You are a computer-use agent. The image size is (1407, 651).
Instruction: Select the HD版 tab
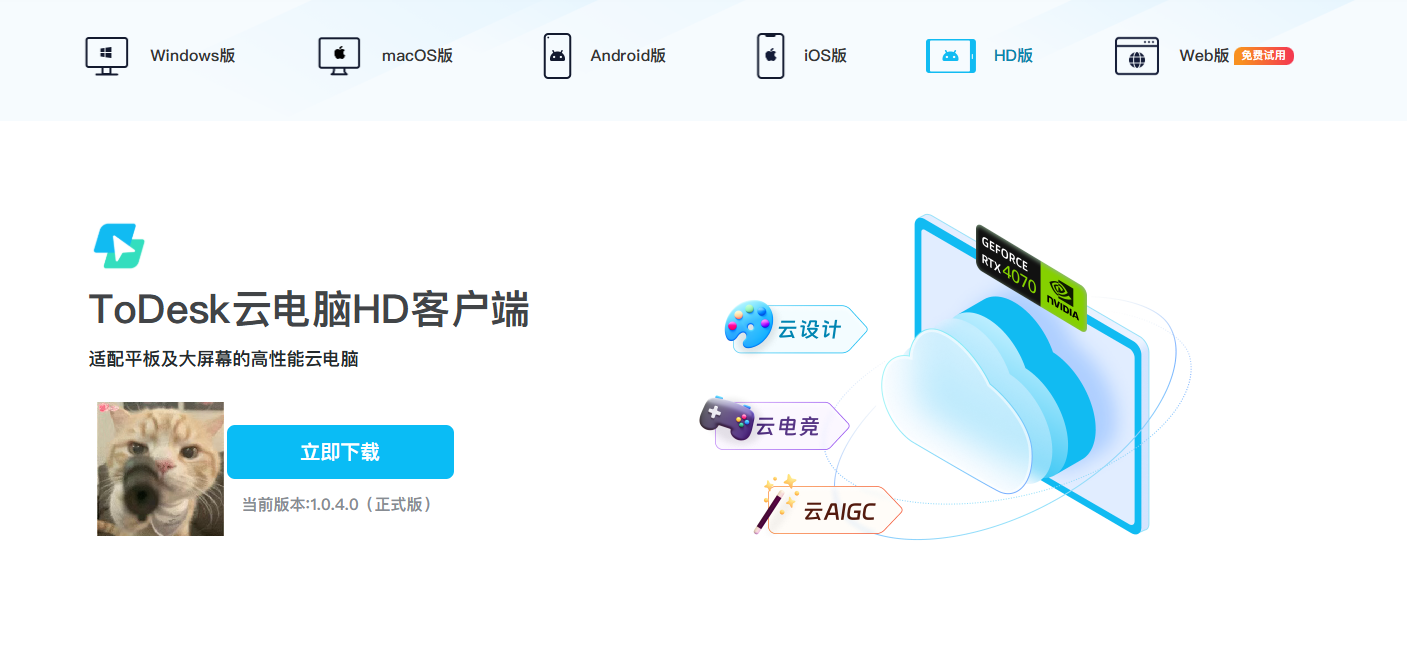[x=1013, y=56]
